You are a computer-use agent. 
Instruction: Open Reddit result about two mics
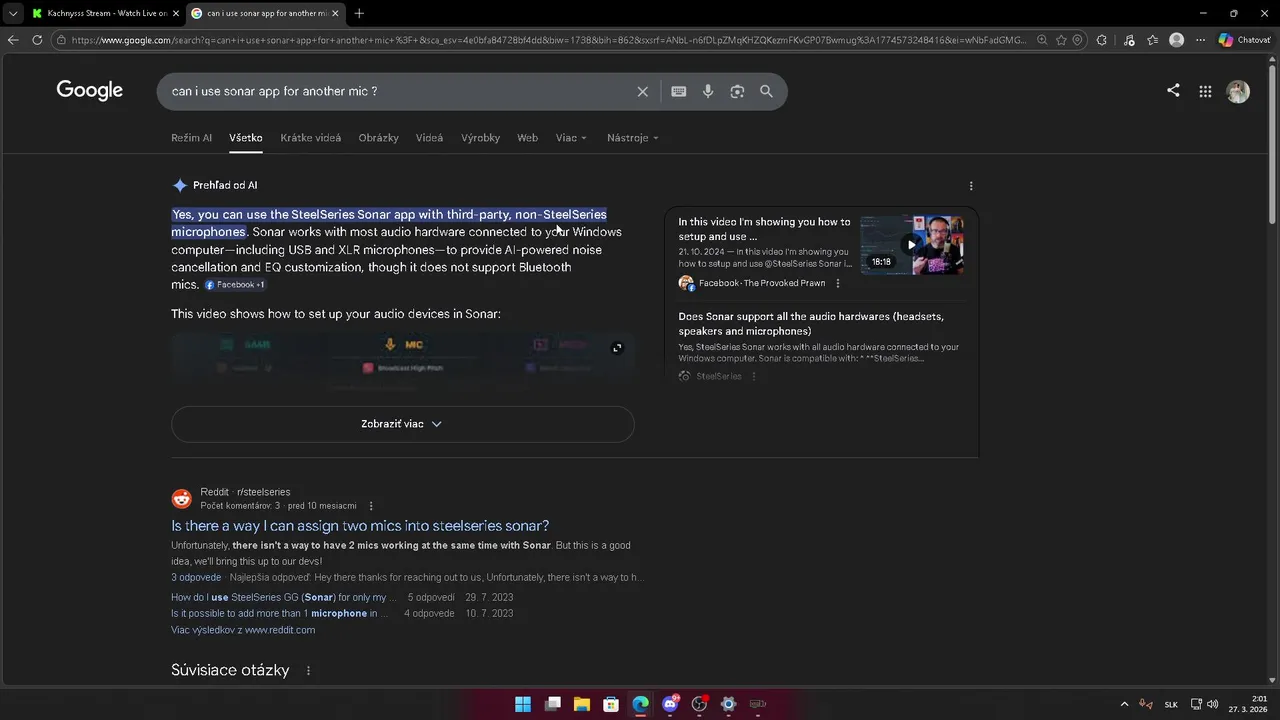pos(360,526)
